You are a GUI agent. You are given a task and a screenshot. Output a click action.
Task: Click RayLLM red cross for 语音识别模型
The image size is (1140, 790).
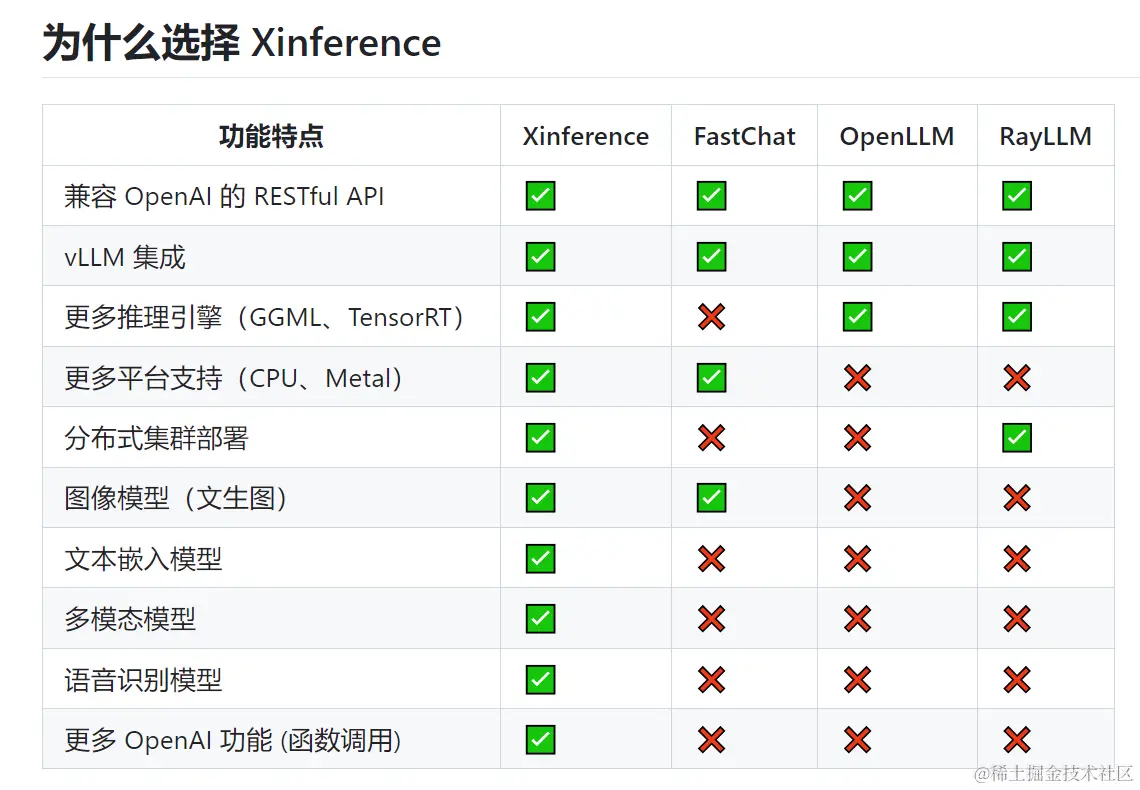click(x=1016, y=680)
